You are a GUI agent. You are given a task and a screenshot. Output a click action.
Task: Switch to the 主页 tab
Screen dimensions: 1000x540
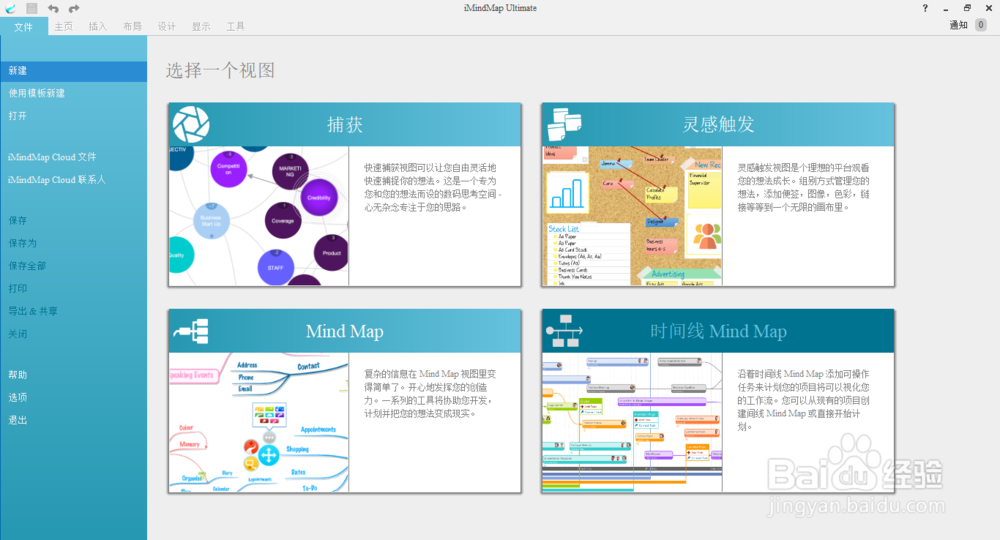tap(63, 27)
